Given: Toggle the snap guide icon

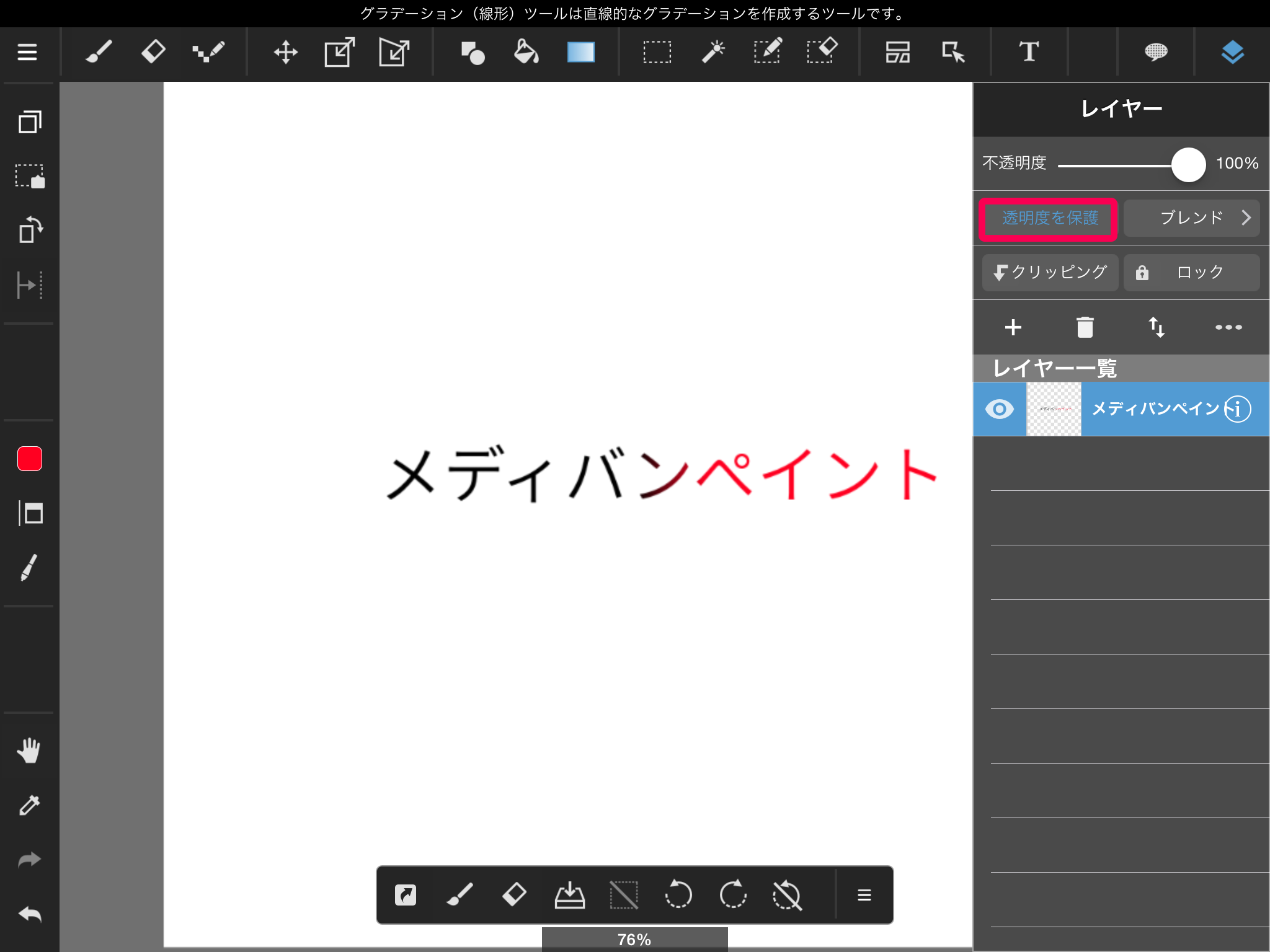Looking at the screenshot, I should point(30,285).
